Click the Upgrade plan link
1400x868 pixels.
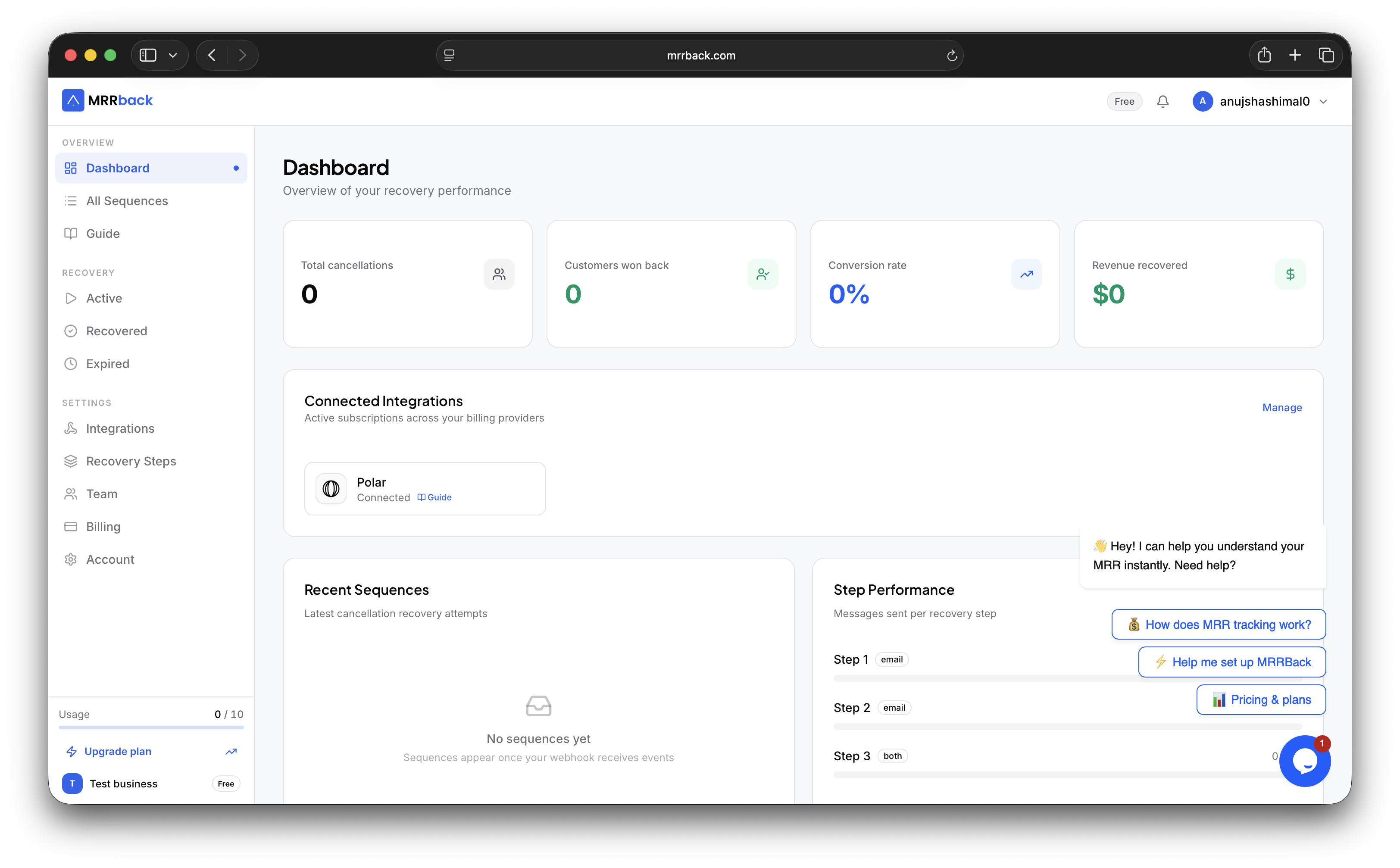[x=118, y=752]
